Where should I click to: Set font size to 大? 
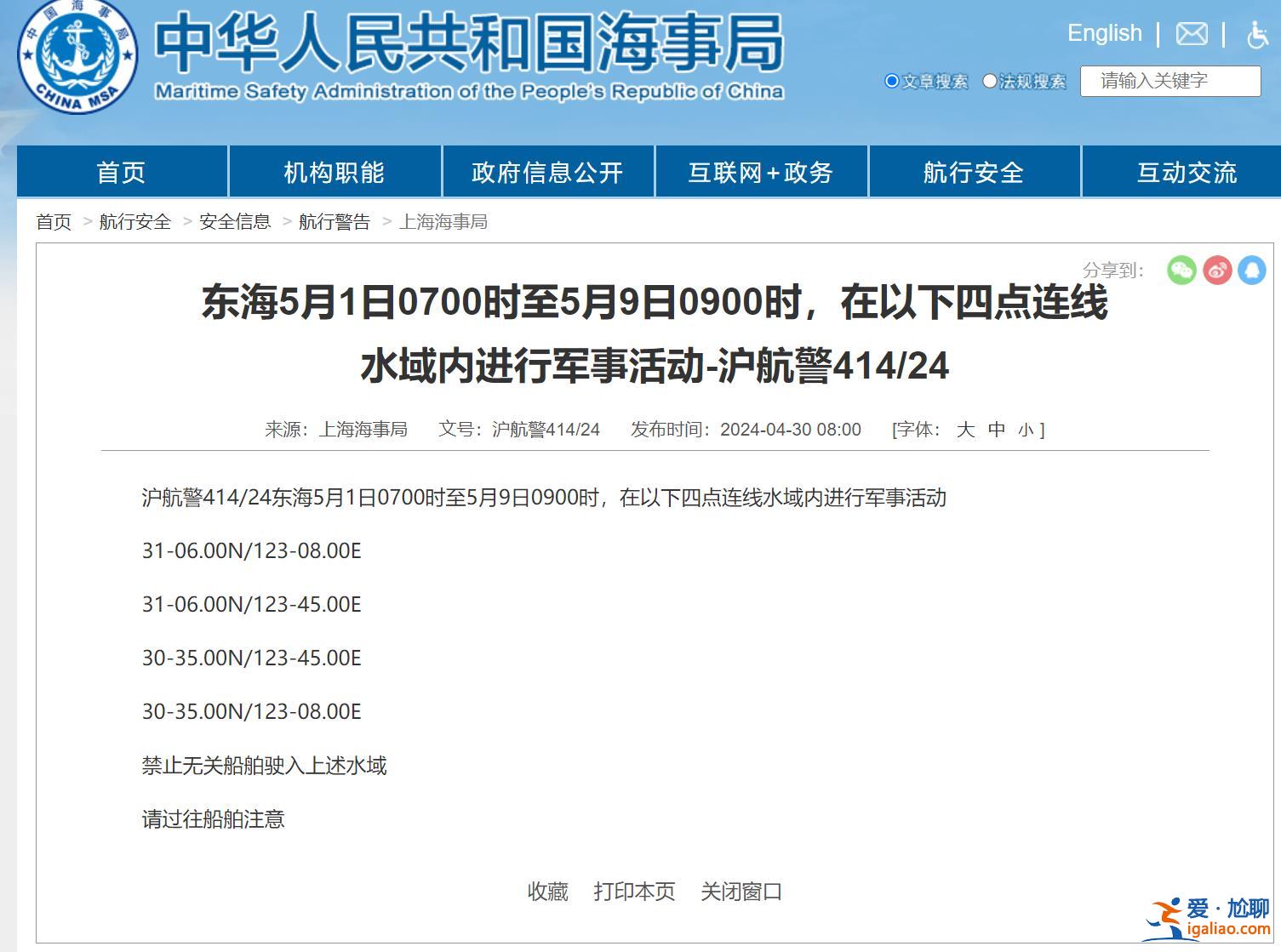[x=964, y=430]
